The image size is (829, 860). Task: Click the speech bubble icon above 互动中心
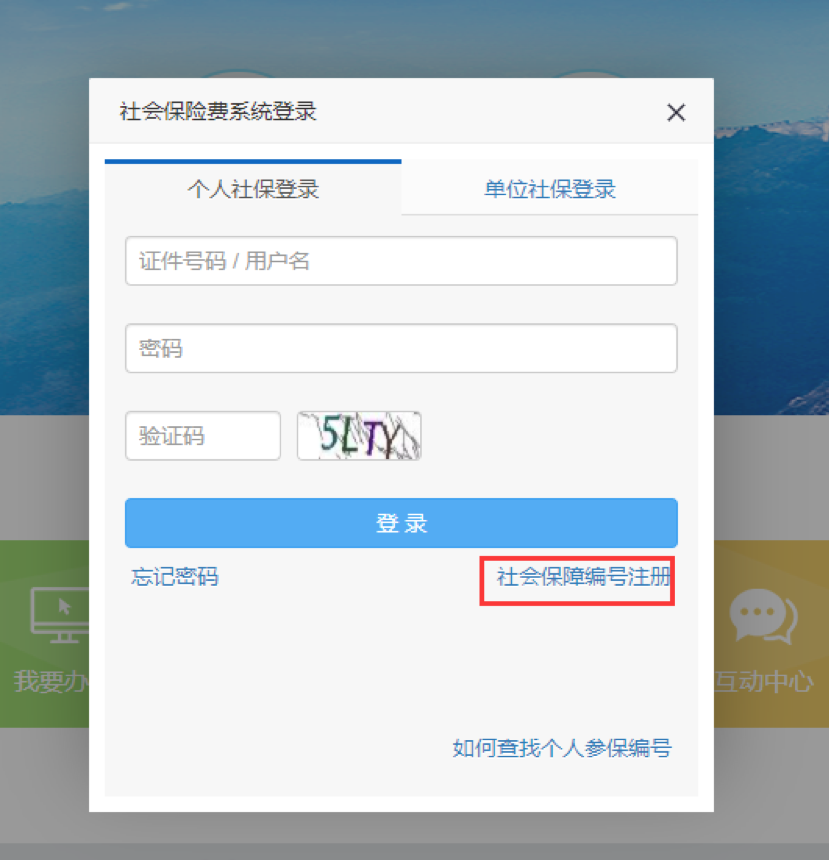point(763,616)
